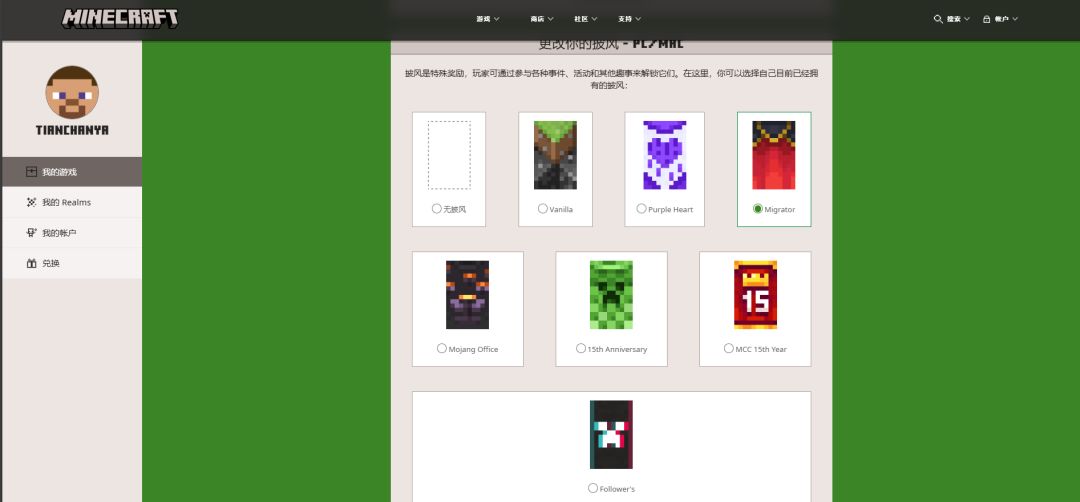Click the Minecraft logo in header

(120, 19)
